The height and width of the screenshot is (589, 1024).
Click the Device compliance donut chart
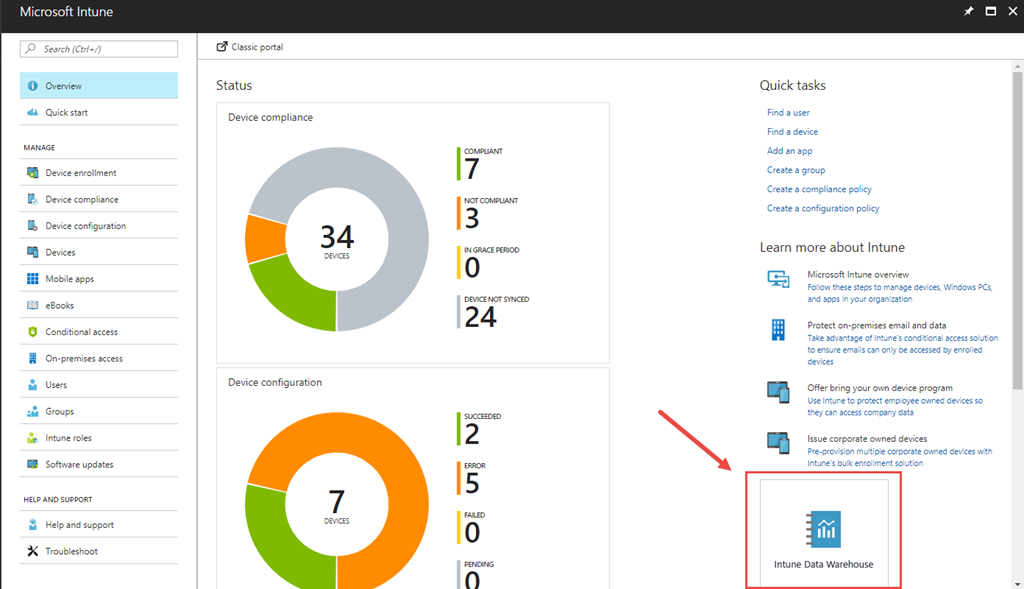pyautogui.click(x=337, y=239)
